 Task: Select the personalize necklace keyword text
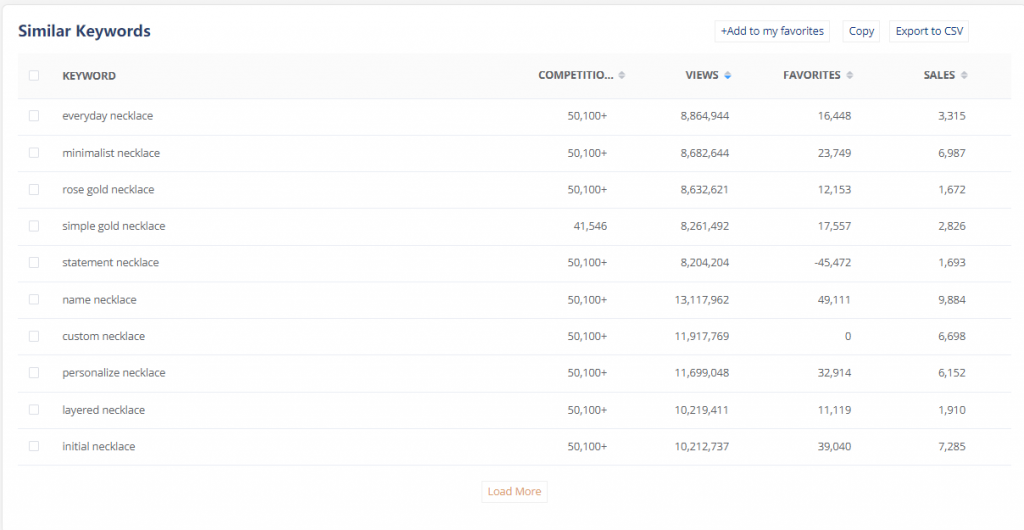point(113,373)
